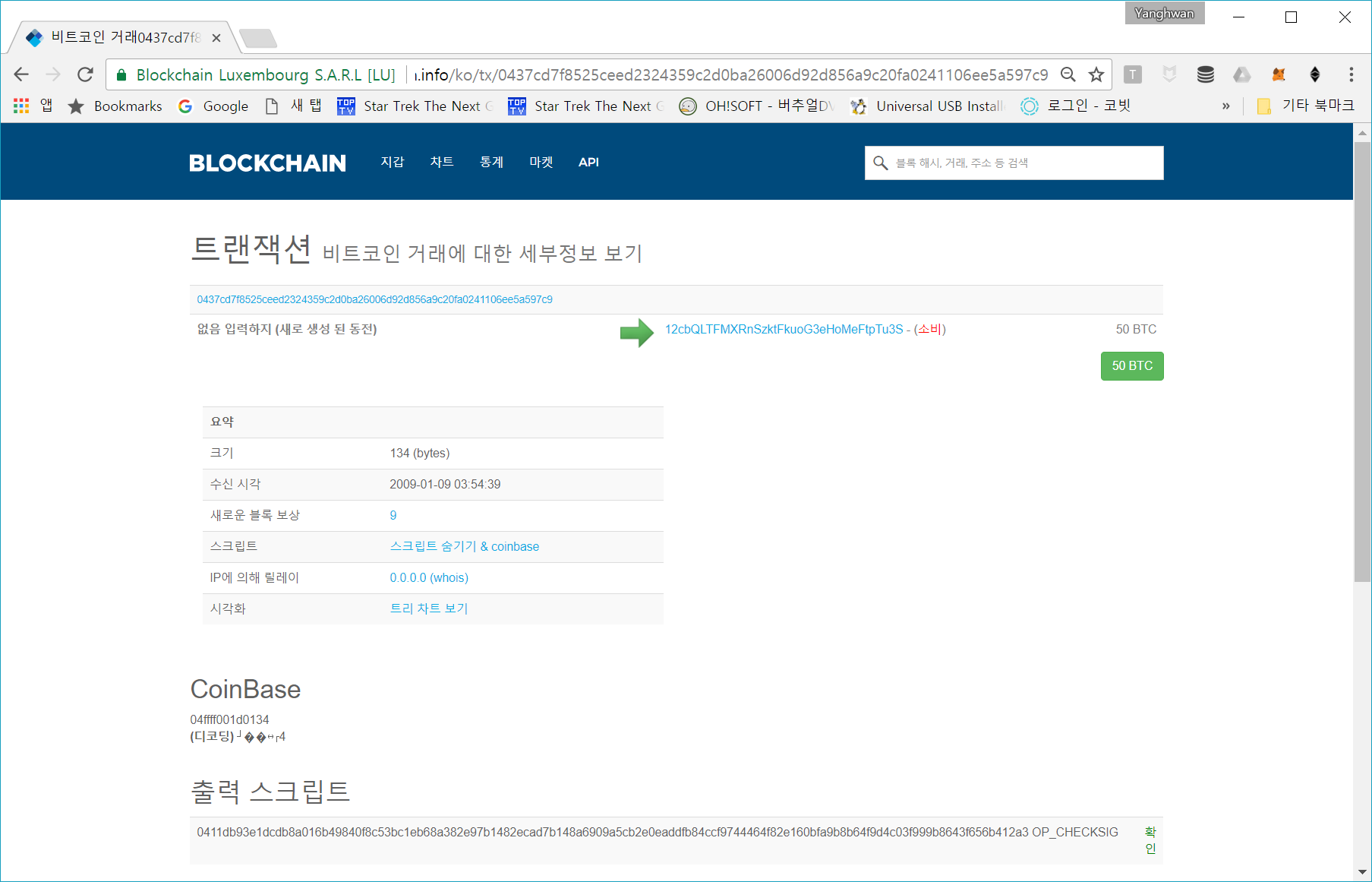Click the address bar URL
Image resolution: width=1372 pixels, height=882 pixels.
731,74
